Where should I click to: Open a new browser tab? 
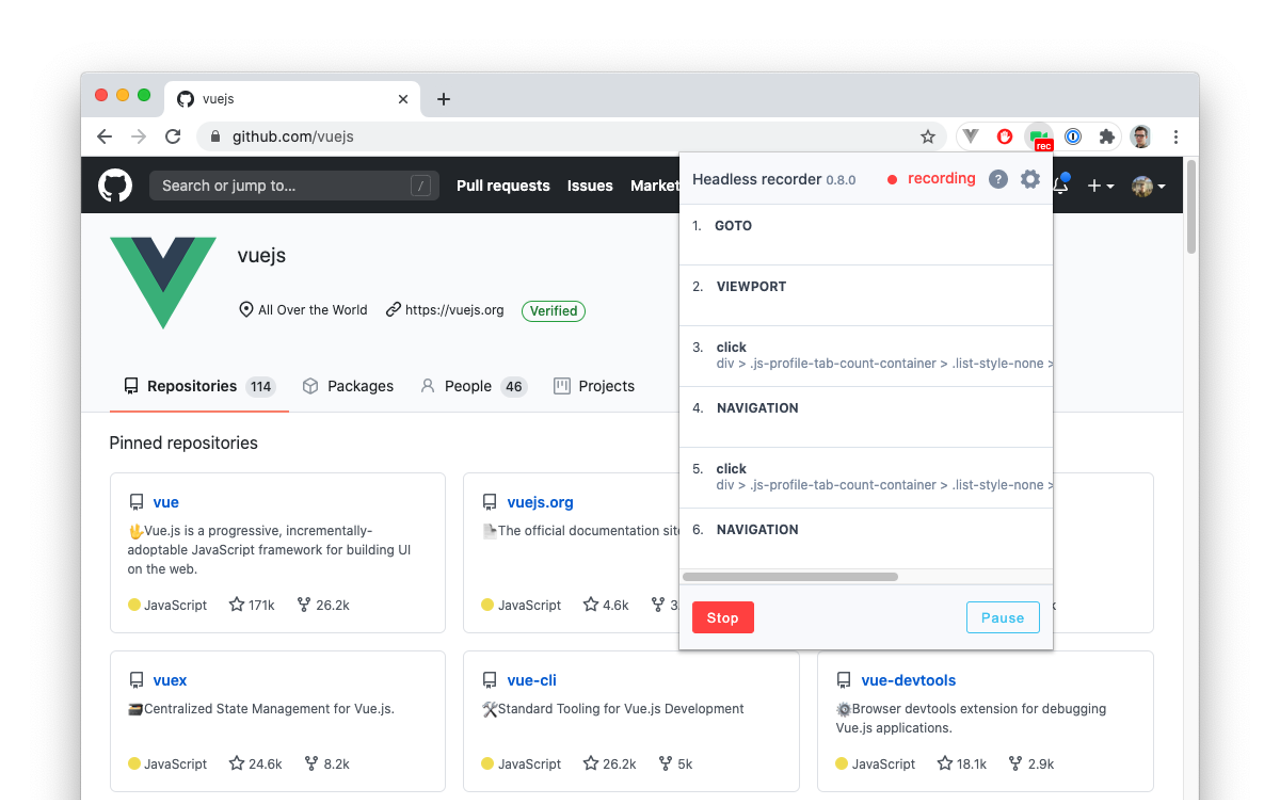444,99
